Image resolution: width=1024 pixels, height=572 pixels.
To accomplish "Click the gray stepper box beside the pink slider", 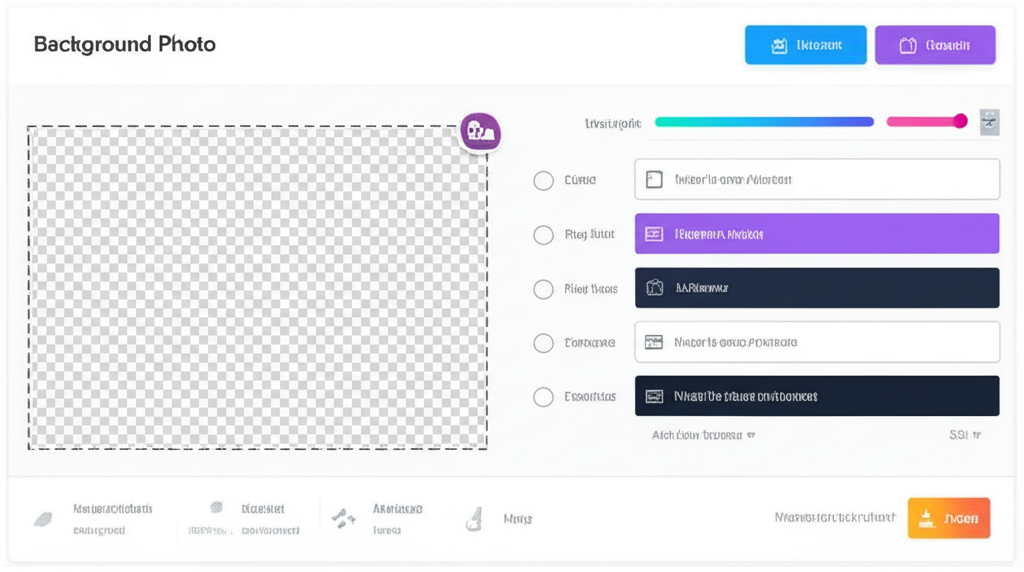I will pyautogui.click(x=989, y=122).
